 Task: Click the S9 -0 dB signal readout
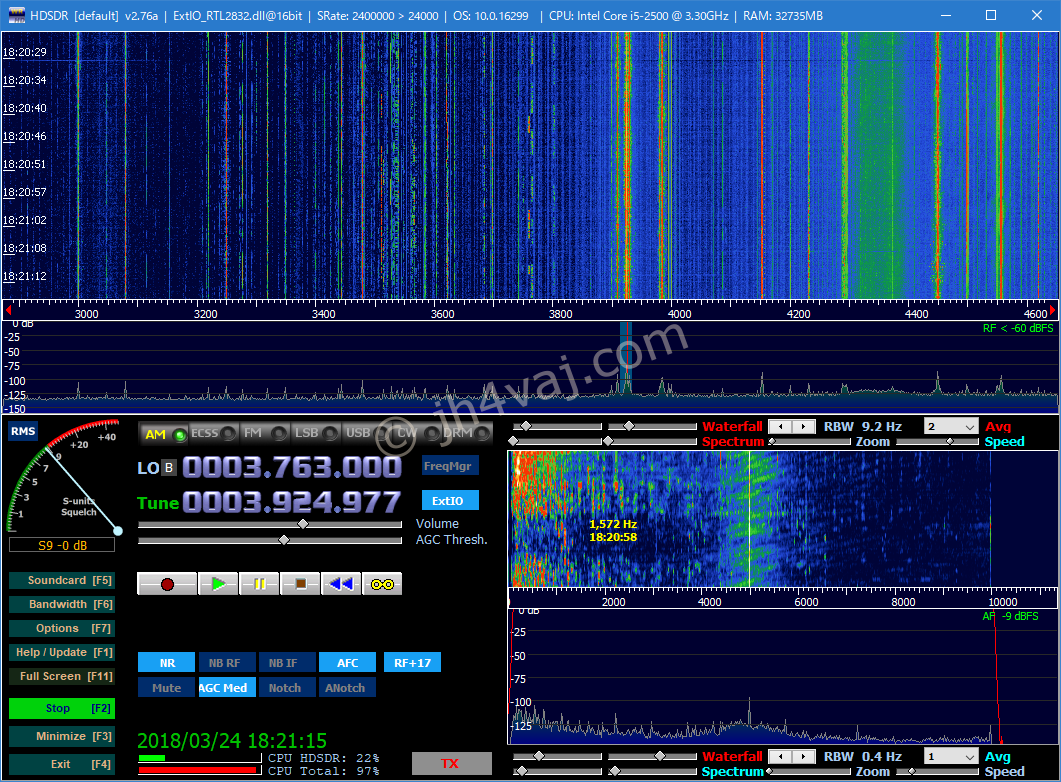(62, 545)
